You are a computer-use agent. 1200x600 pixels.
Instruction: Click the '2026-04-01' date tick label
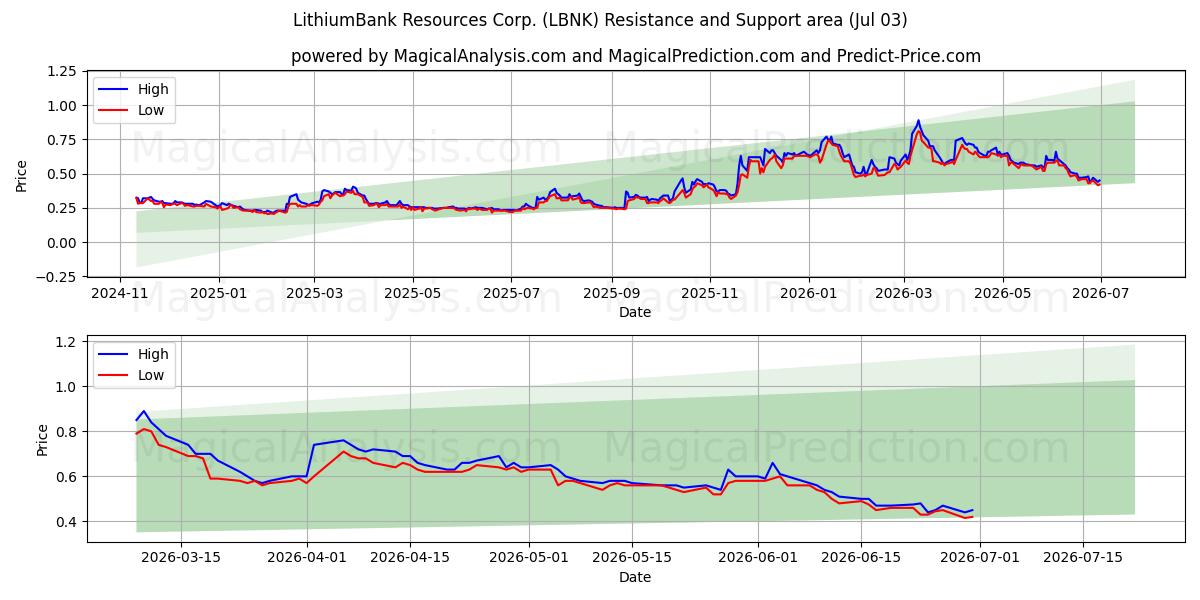[x=307, y=559]
